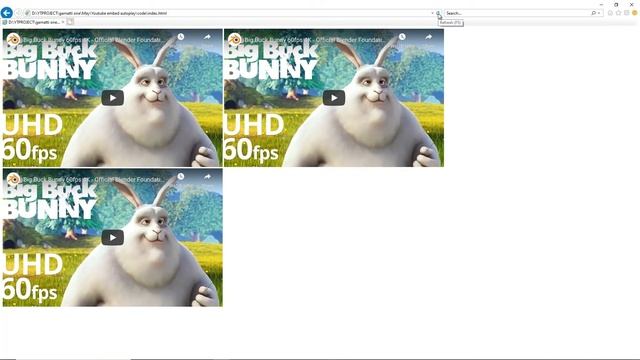Viewport: 640px width, 360px height.
Task: Minimize the browser window
Action: pyautogui.click(x=601, y=4)
